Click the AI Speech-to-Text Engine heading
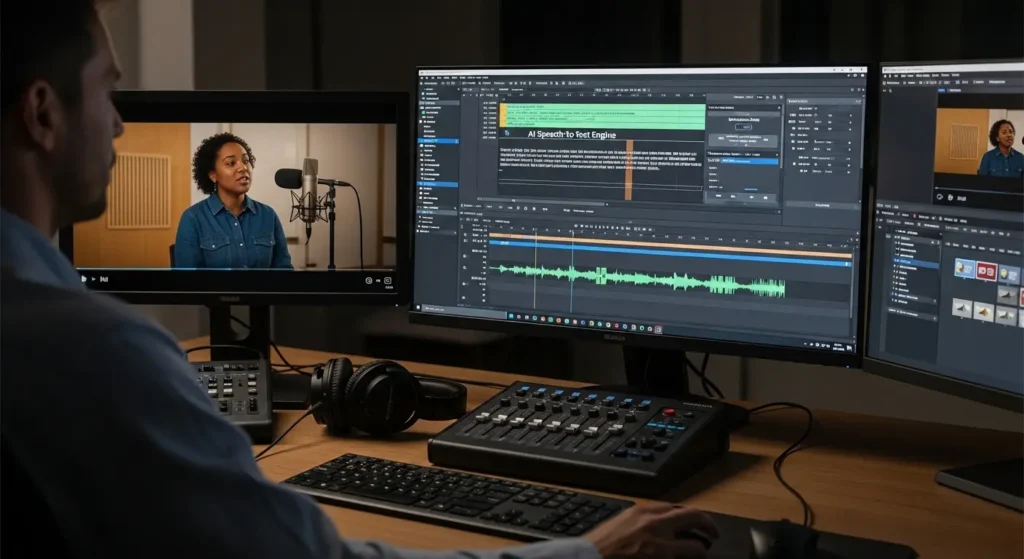Screen dimensions: 1024x559 coord(571,135)
